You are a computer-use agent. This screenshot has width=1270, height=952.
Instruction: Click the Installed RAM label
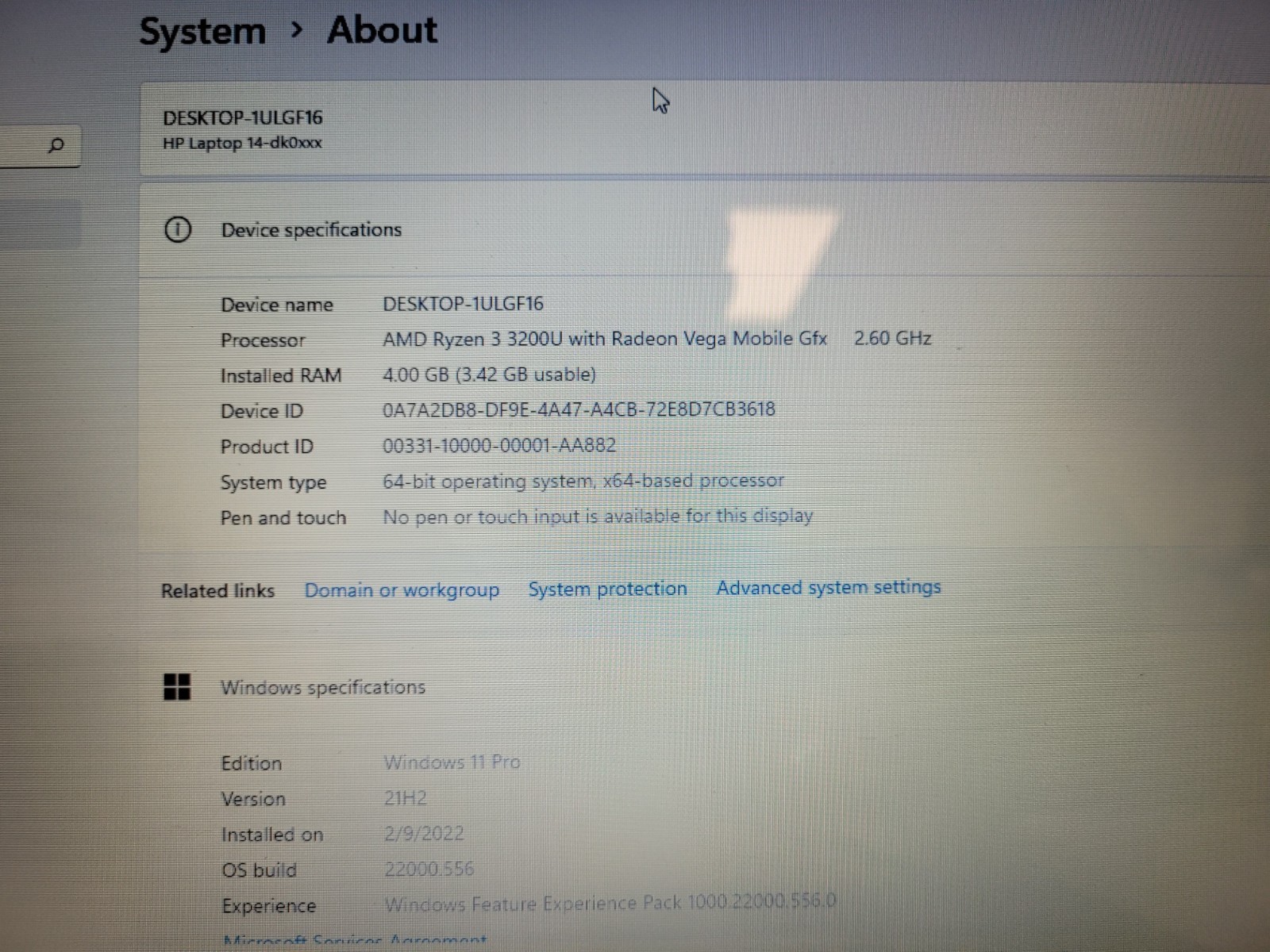point(281,376)
